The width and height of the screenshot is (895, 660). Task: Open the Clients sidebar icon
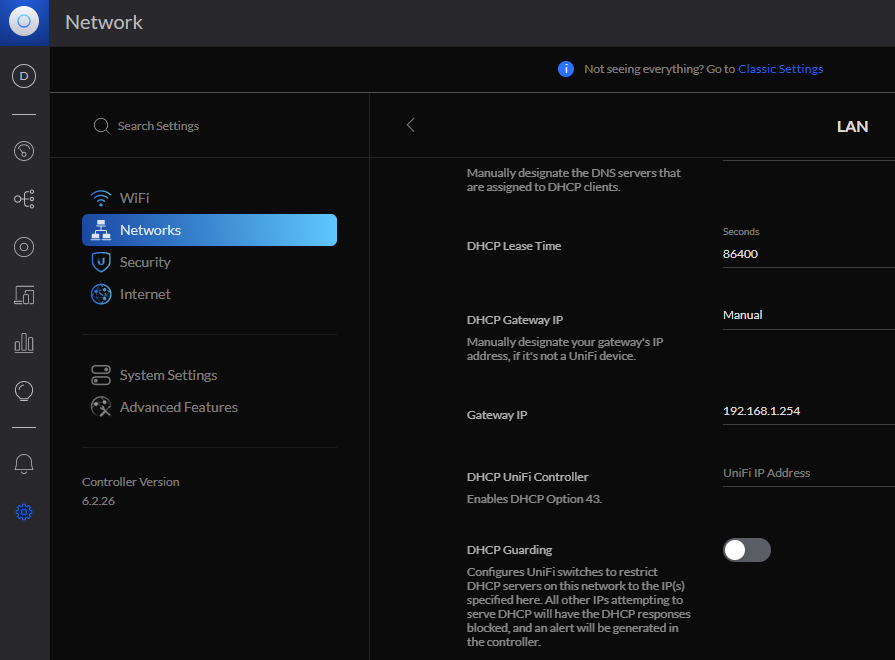[24, 295]
